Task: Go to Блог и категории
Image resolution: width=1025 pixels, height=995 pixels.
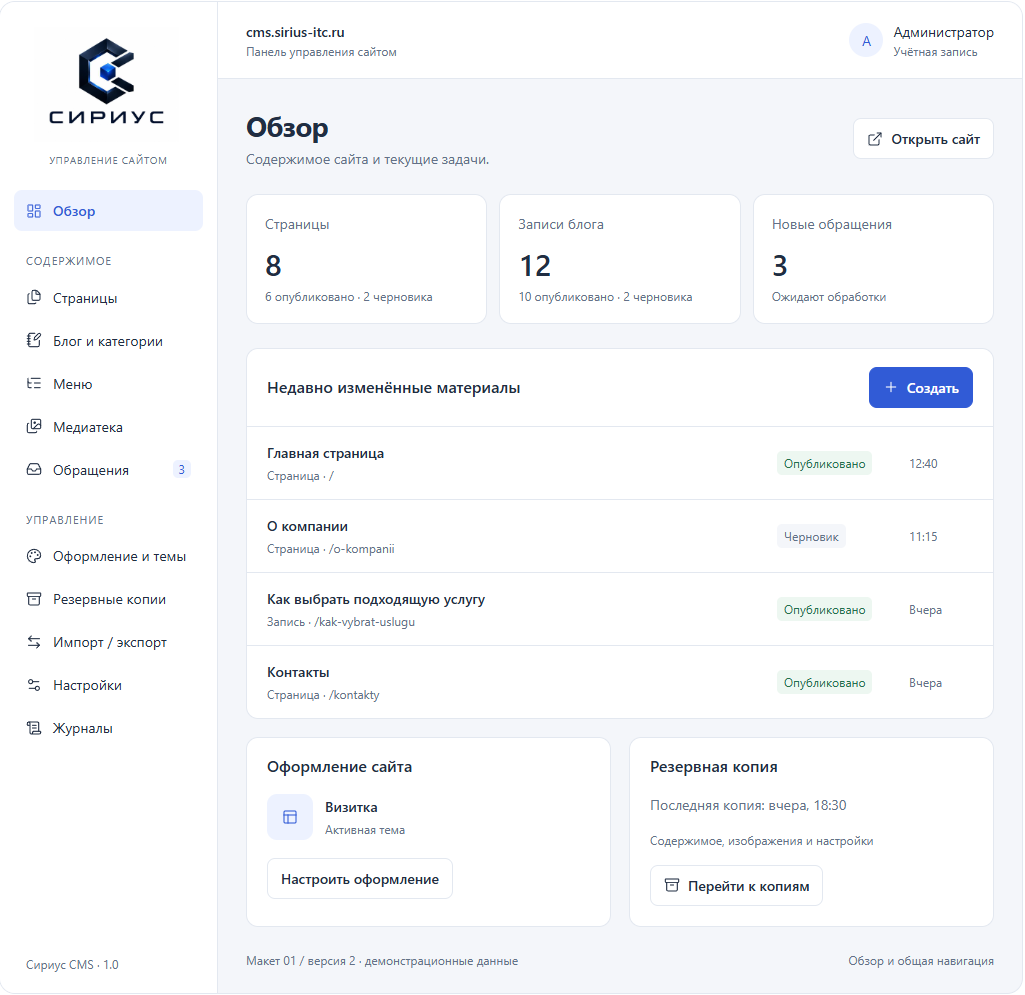Action: pyautogui.click(x=109, y=341)
